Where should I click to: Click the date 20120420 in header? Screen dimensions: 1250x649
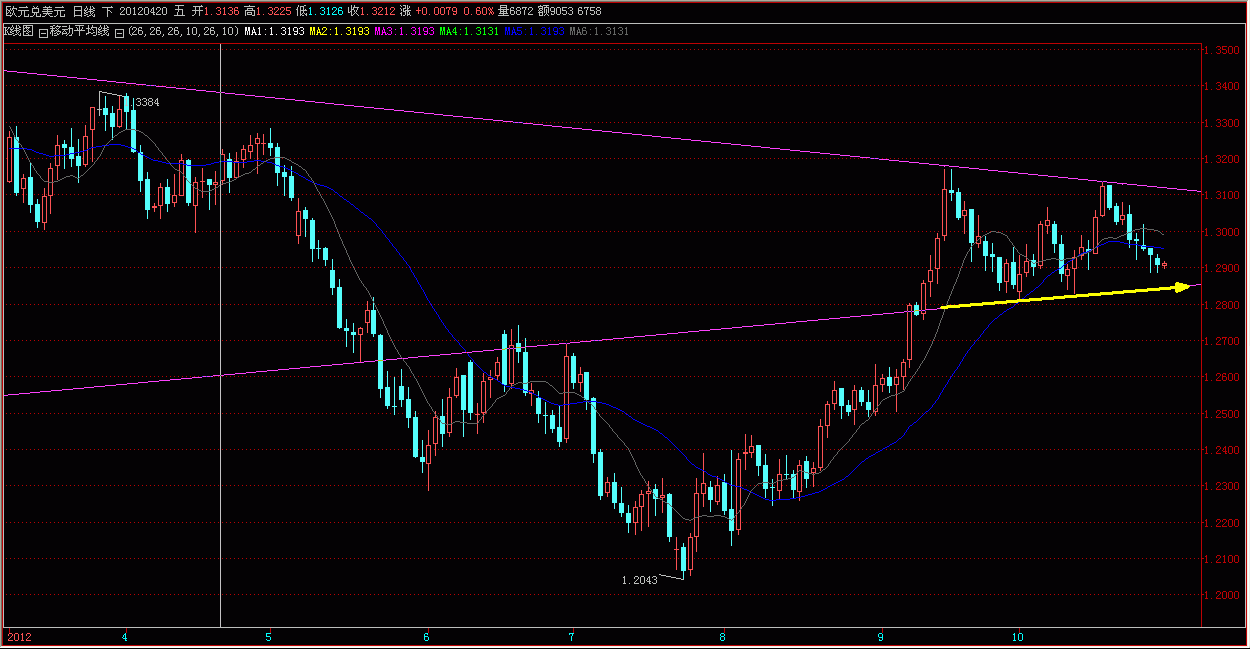[143, 11]
